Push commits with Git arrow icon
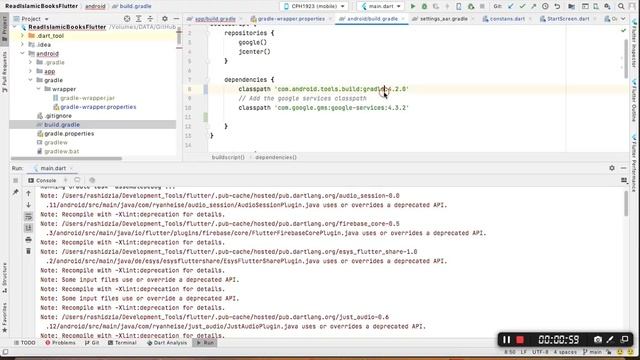This screenshot has height=360, width=640. pyautogui.click(x=533, y=6)
